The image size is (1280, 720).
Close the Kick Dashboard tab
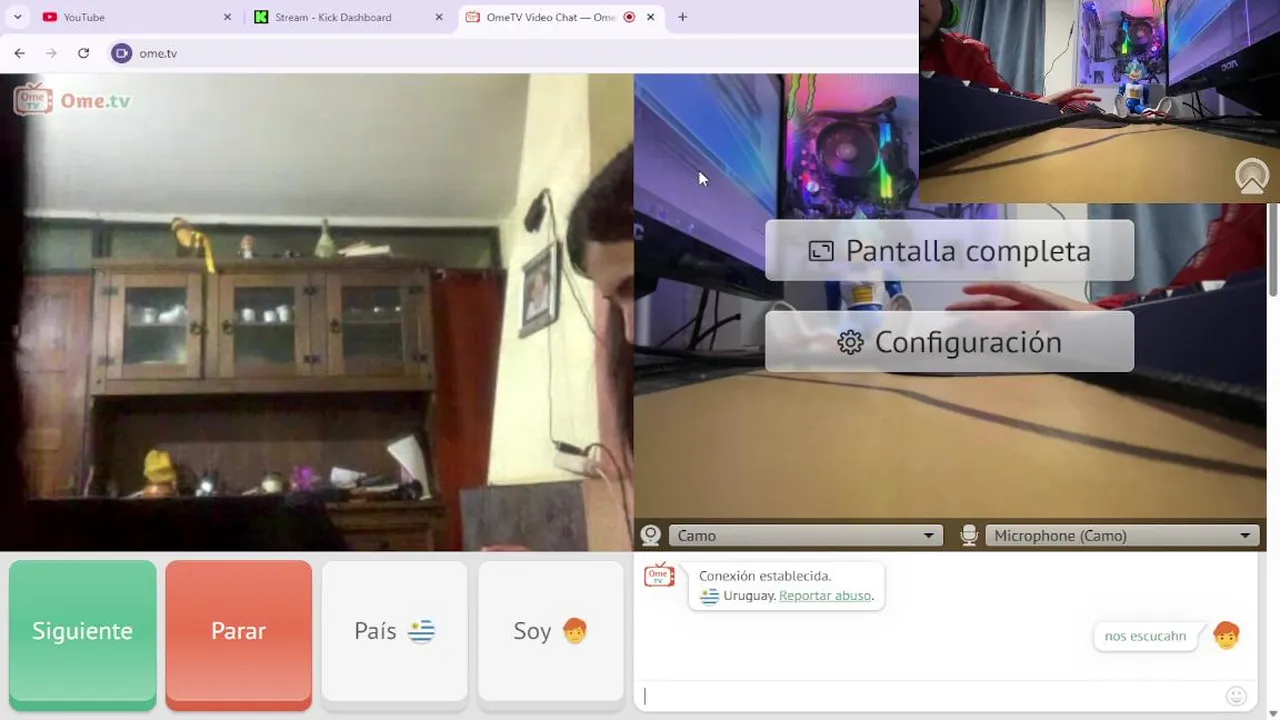click(x=439, y=17)
